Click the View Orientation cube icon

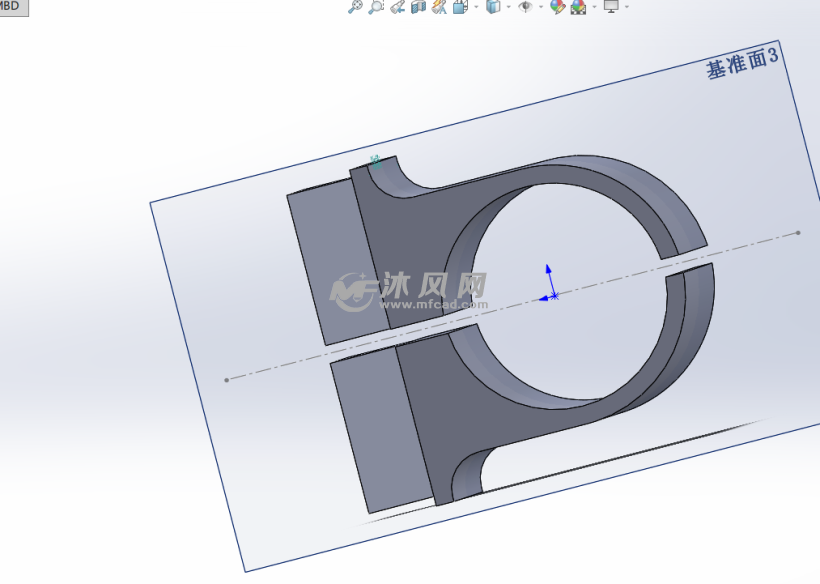tap(460, 7)
